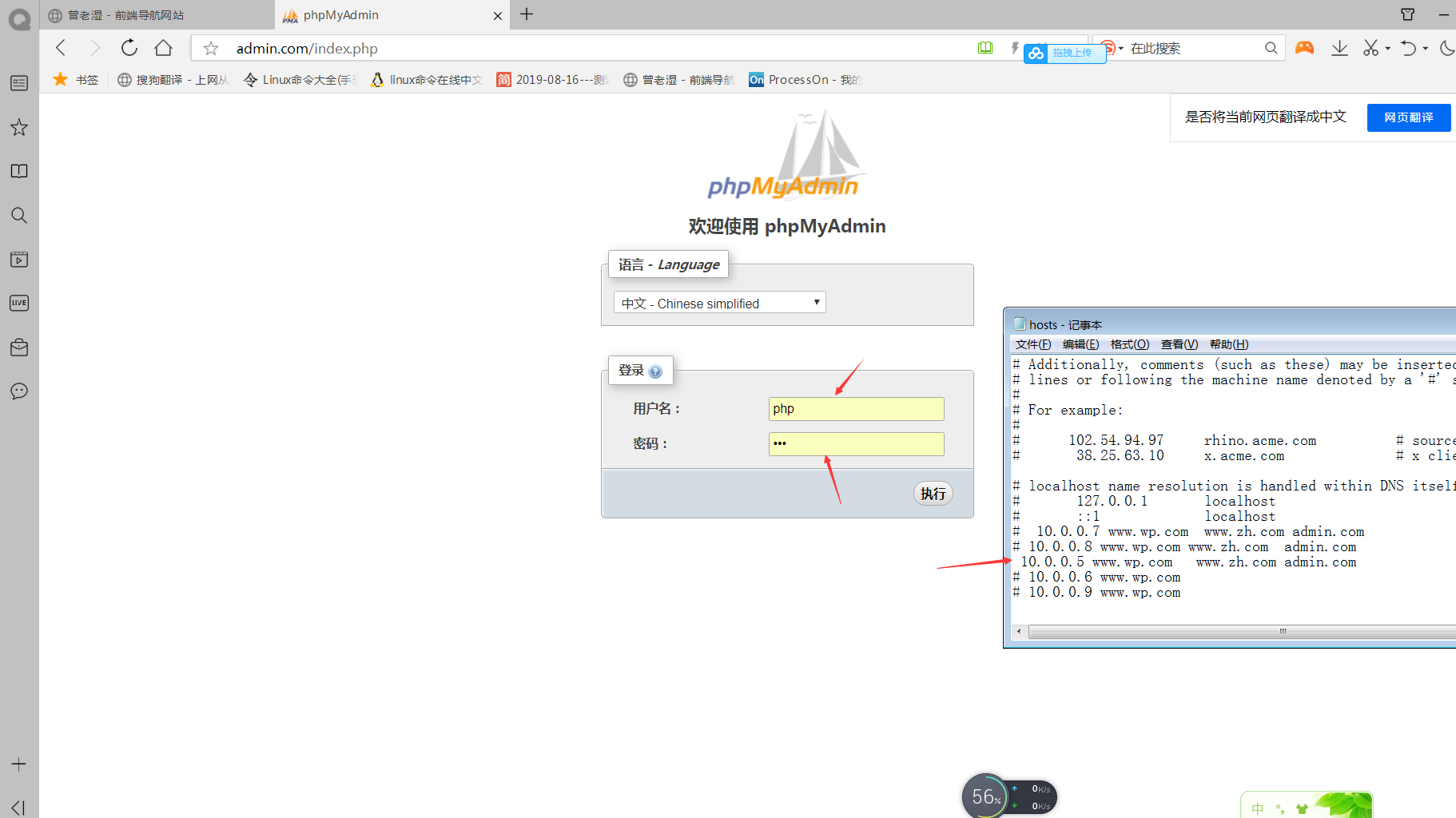Screen dimensions: 1456x818
Task: Expand the undo closed tabs dropdown arrow
Action: coord(1426,49)
